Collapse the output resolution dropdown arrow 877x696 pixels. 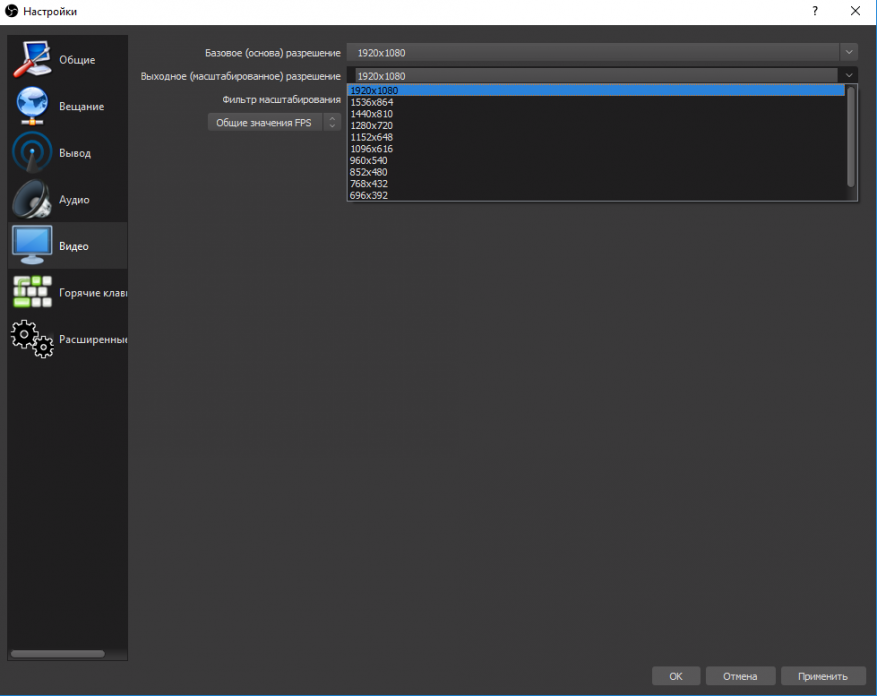click(848, 75)
